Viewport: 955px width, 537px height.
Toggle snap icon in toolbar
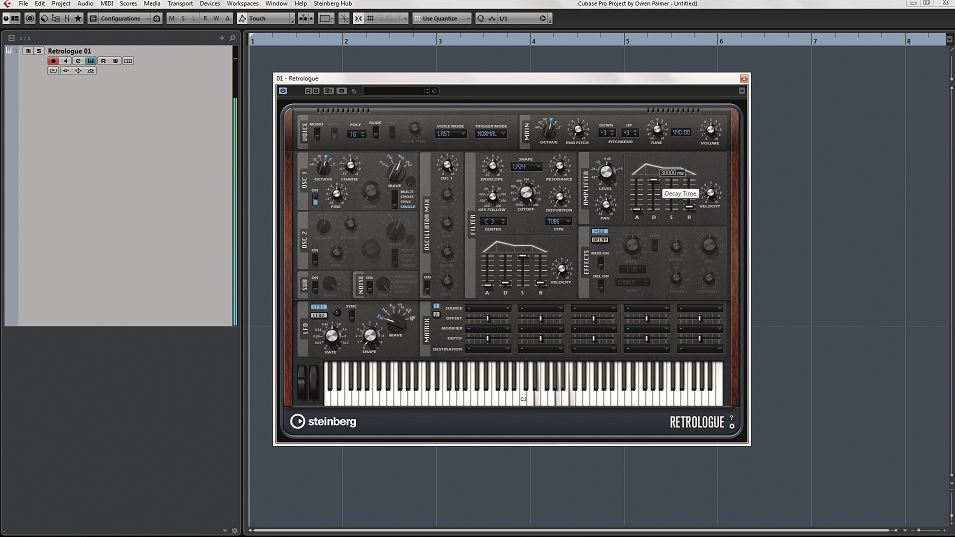click(x=358, y=18)
